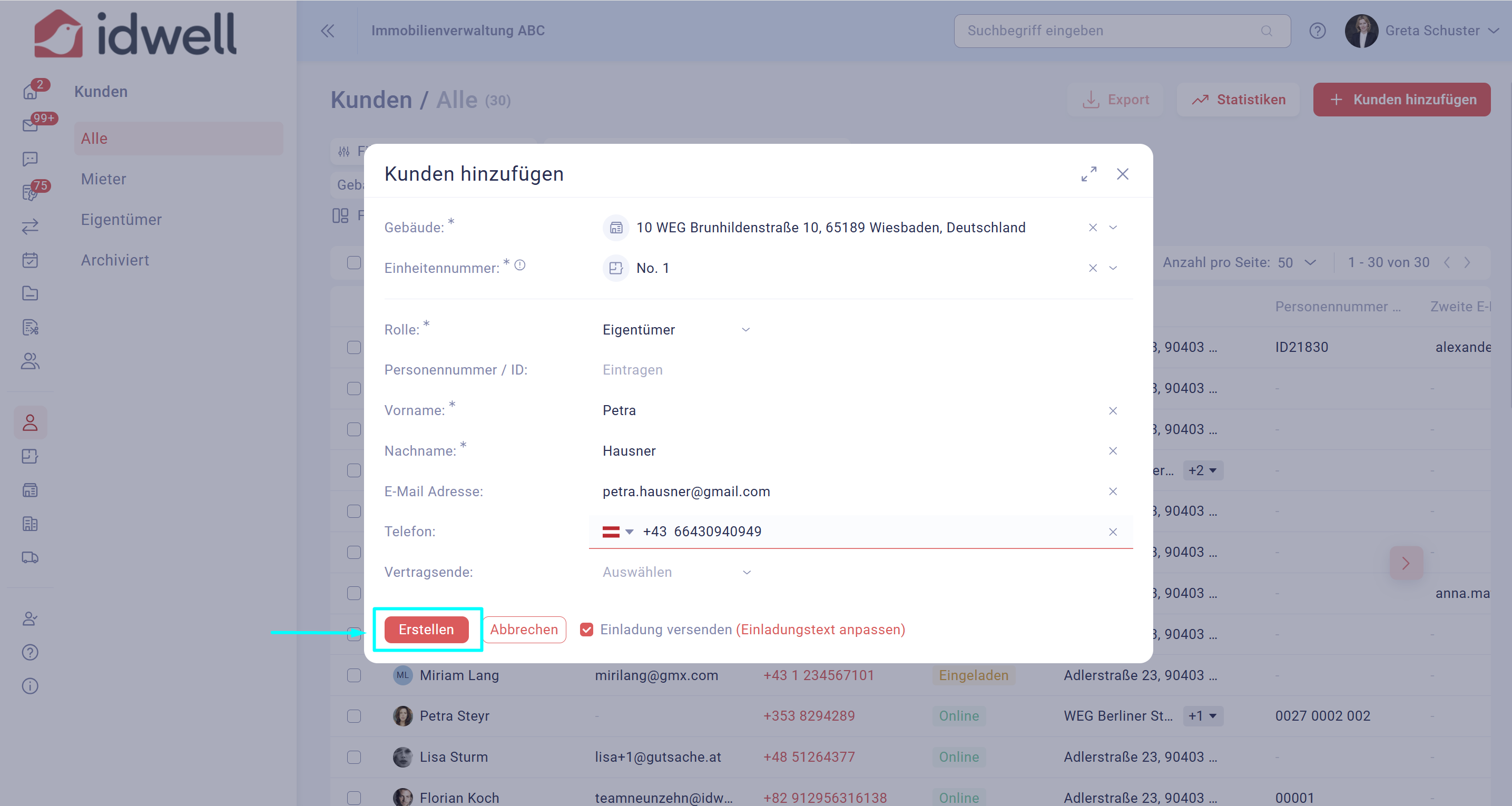Toggle the Einladung versenden checkbox
The height and width of the screenshot is (806, 1512).
pyautogui.click(x=586, y=630)
